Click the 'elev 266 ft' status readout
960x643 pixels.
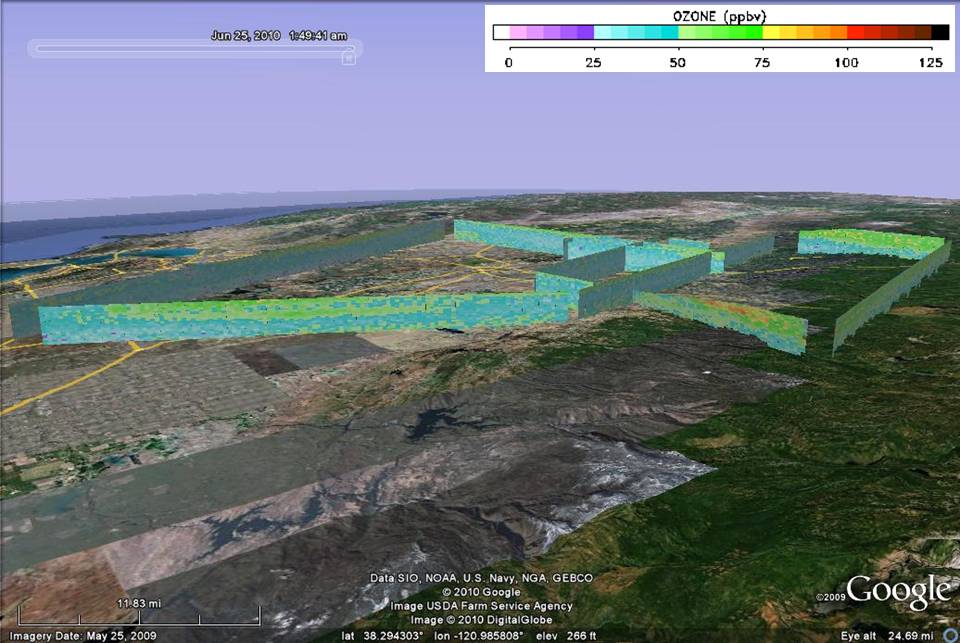click(x=566, y=636)
